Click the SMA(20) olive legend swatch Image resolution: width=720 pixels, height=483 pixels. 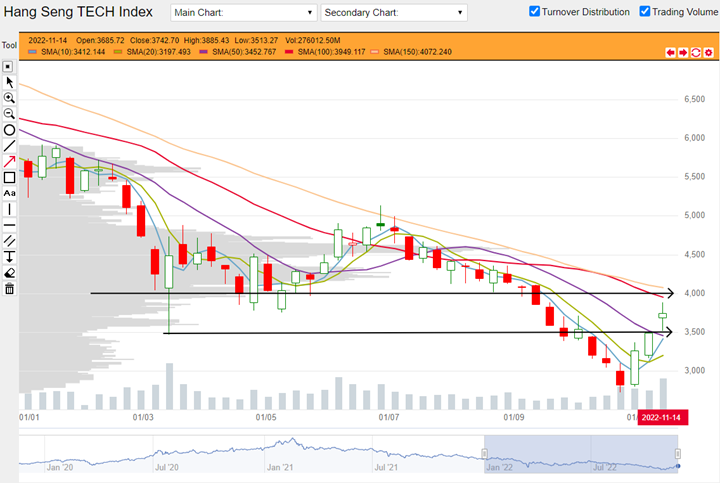coord(118,52)
